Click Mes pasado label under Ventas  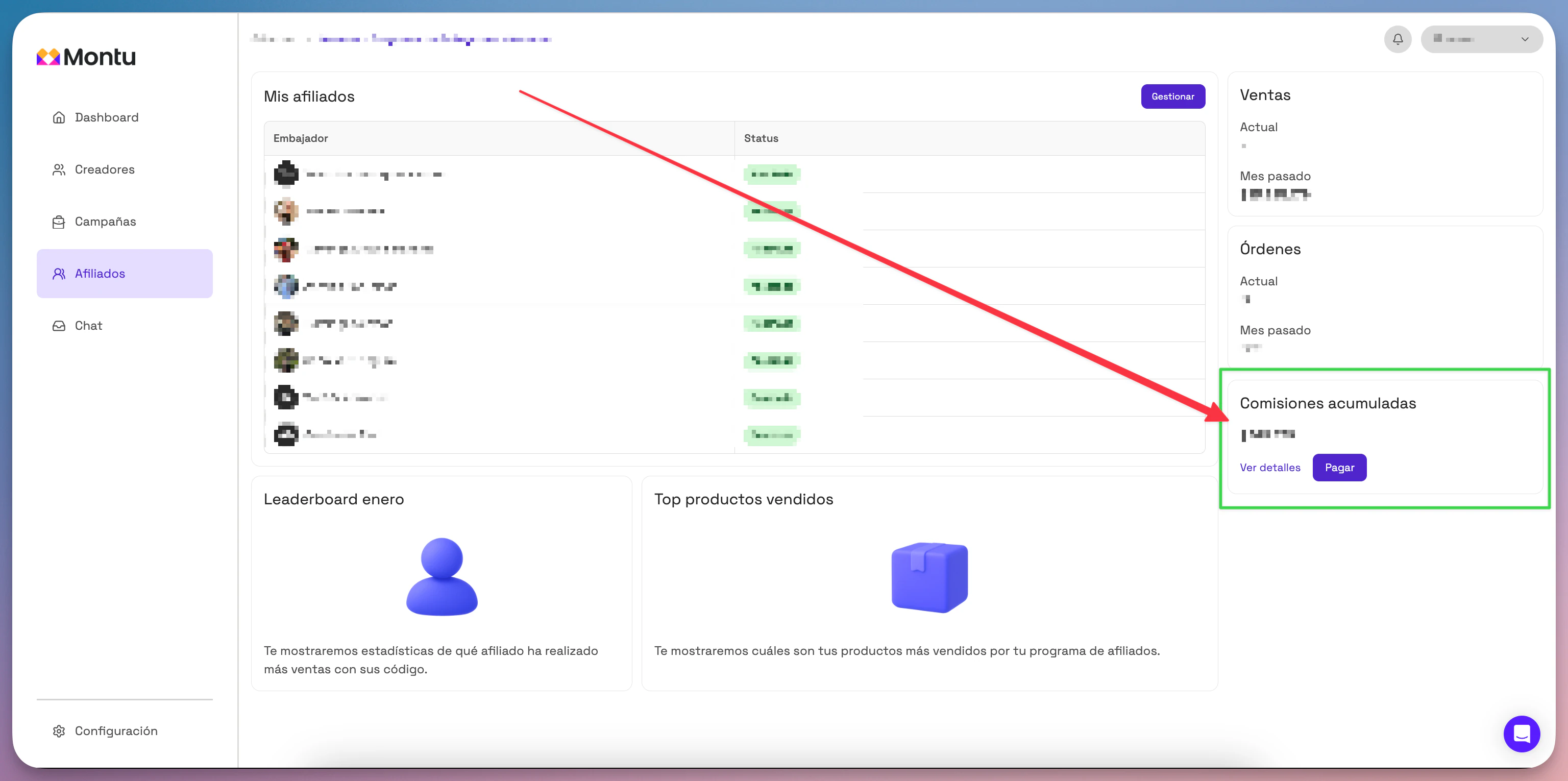(1275, 177)
